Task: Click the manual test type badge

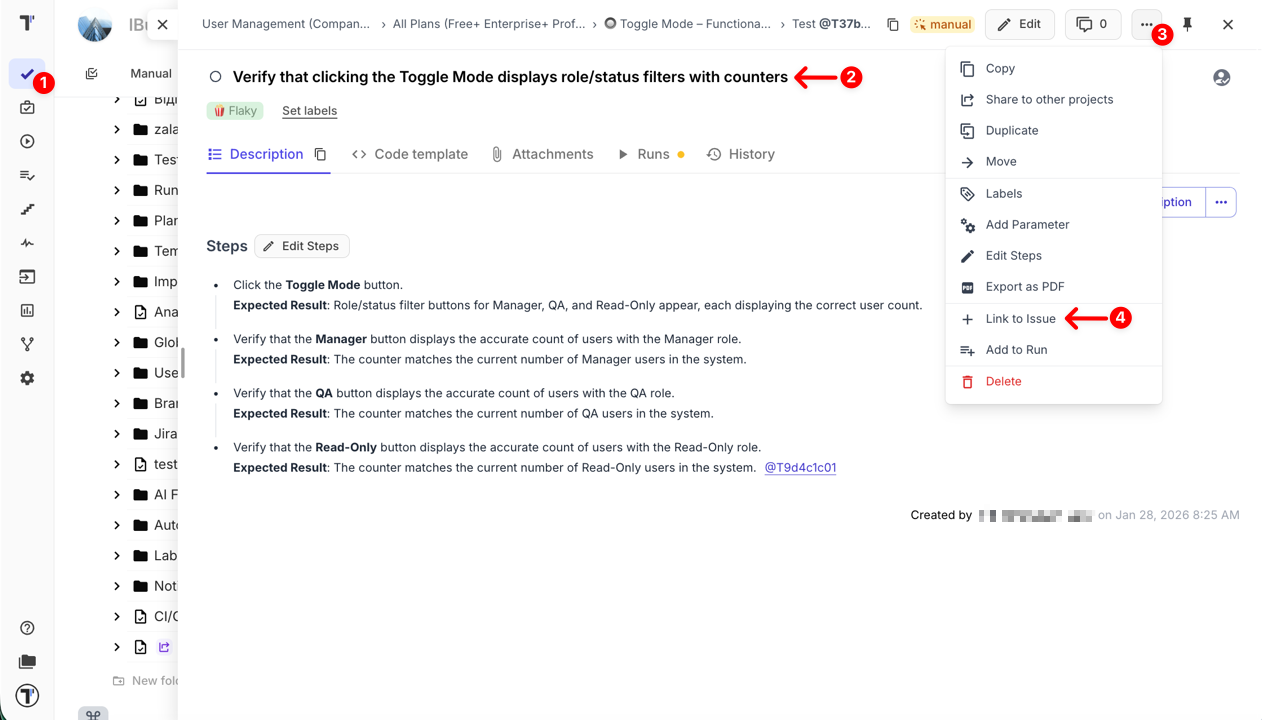Action: pos(942,24)
